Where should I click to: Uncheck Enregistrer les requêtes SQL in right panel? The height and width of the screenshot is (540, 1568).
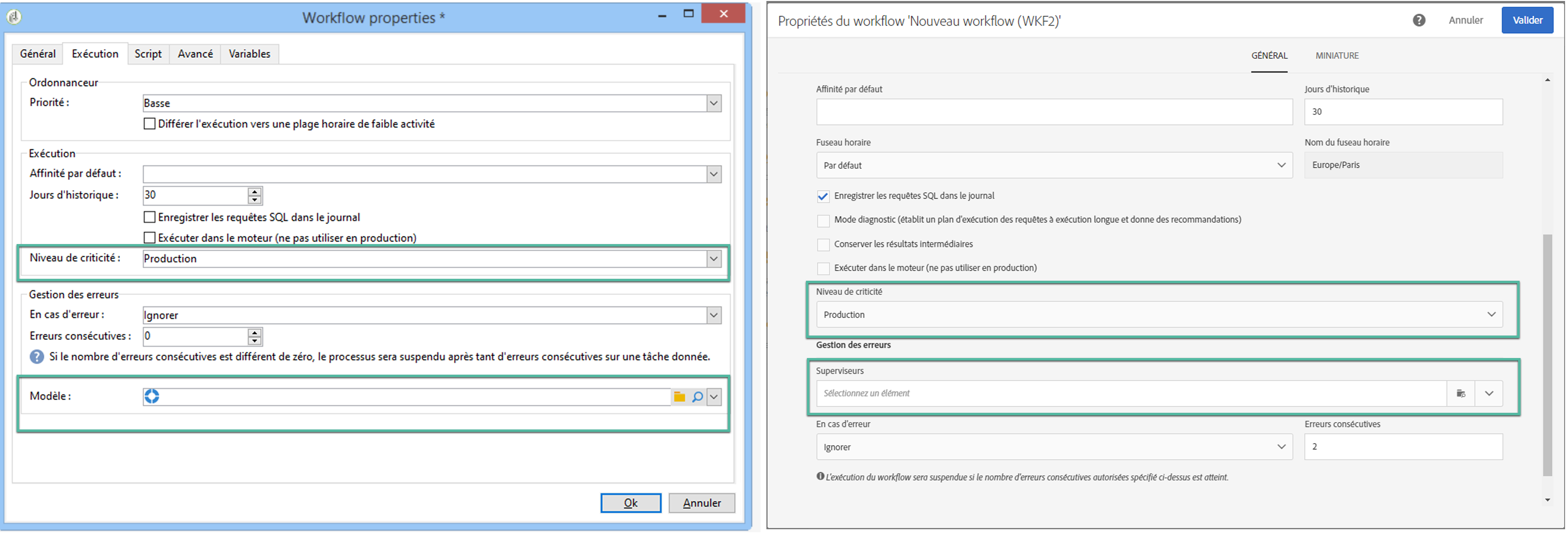click(823, 197)
